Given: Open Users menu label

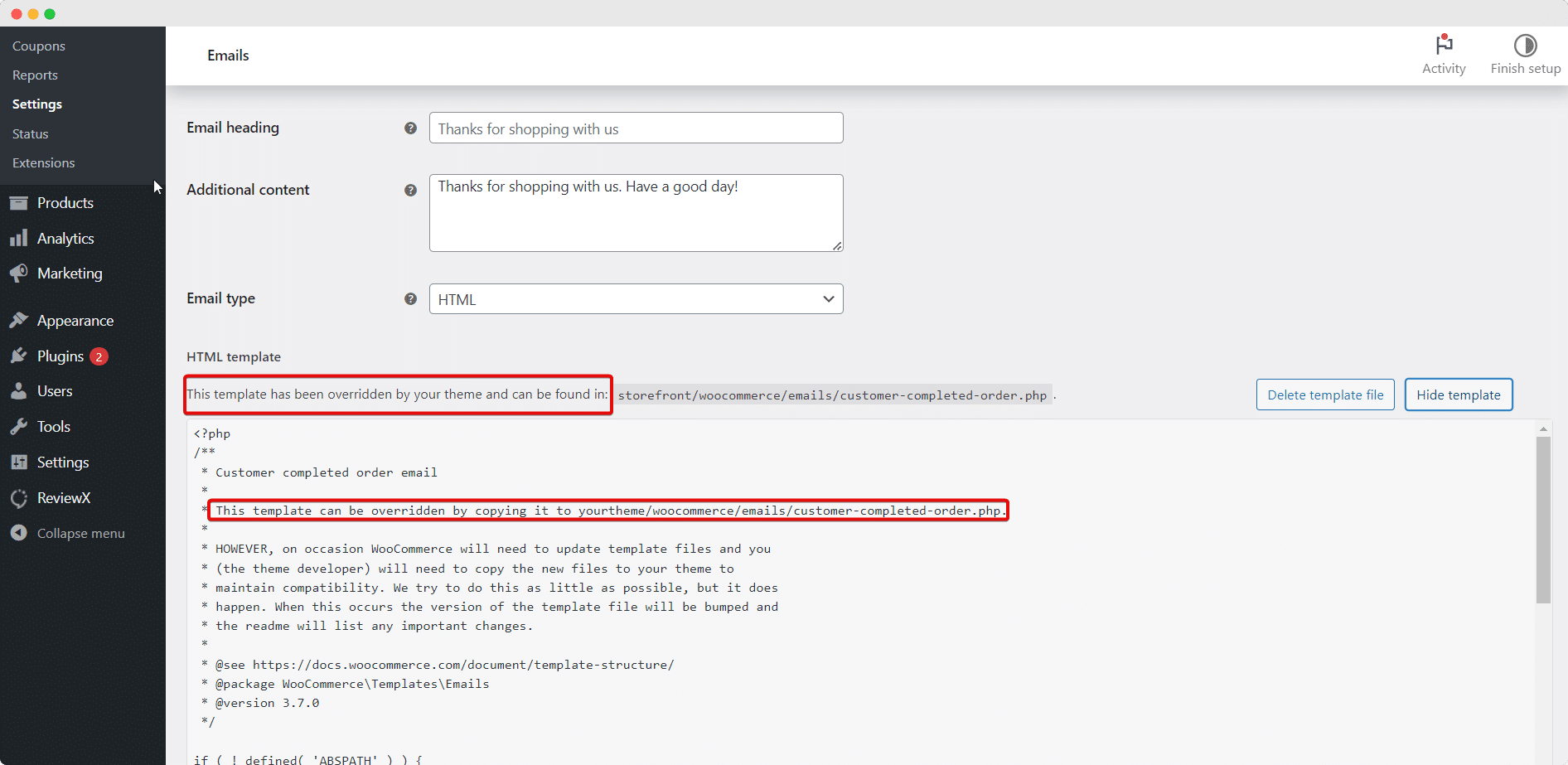Looking at the screenshot, I should tap(55, 391).
